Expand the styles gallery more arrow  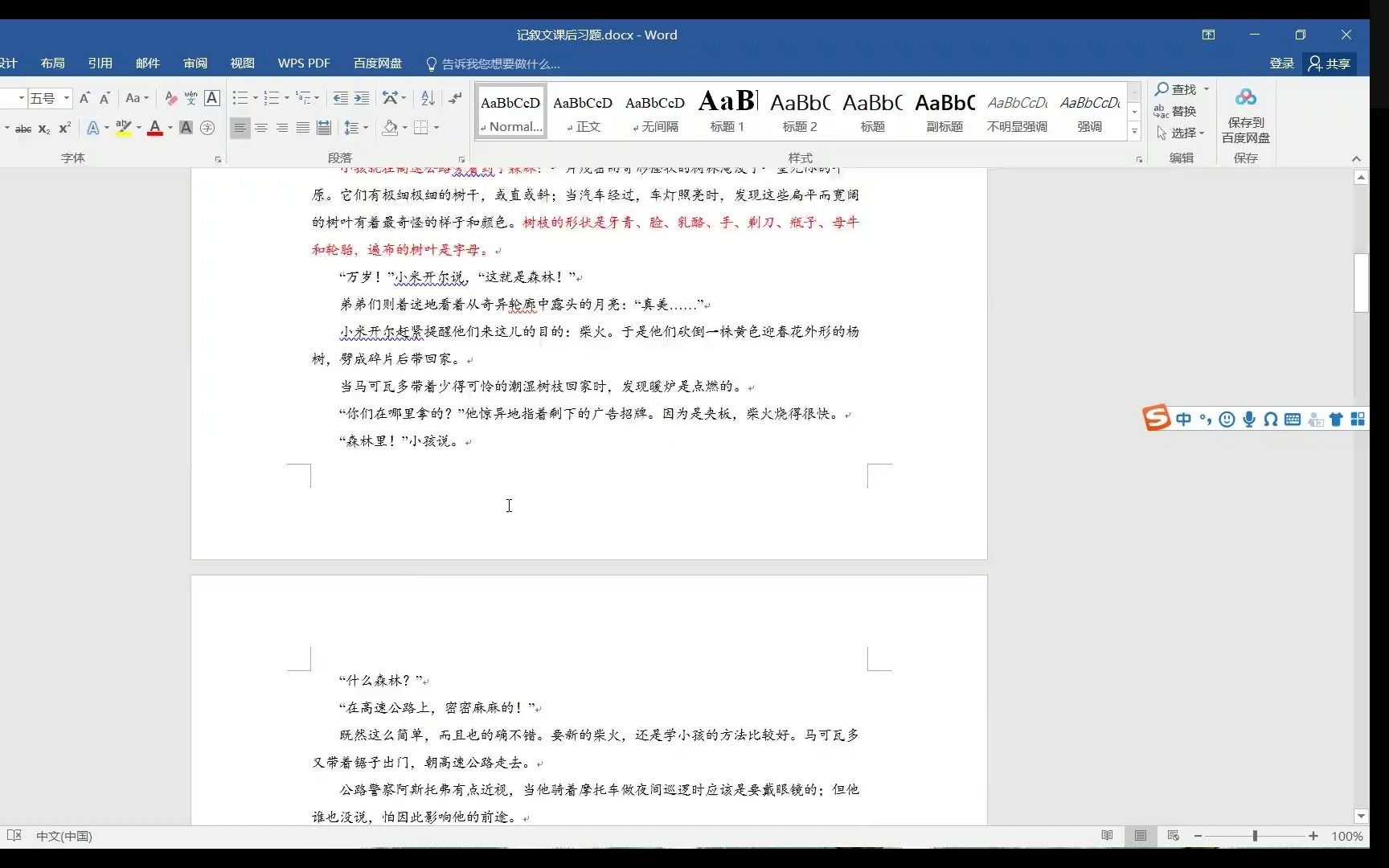click(1134, 131)
